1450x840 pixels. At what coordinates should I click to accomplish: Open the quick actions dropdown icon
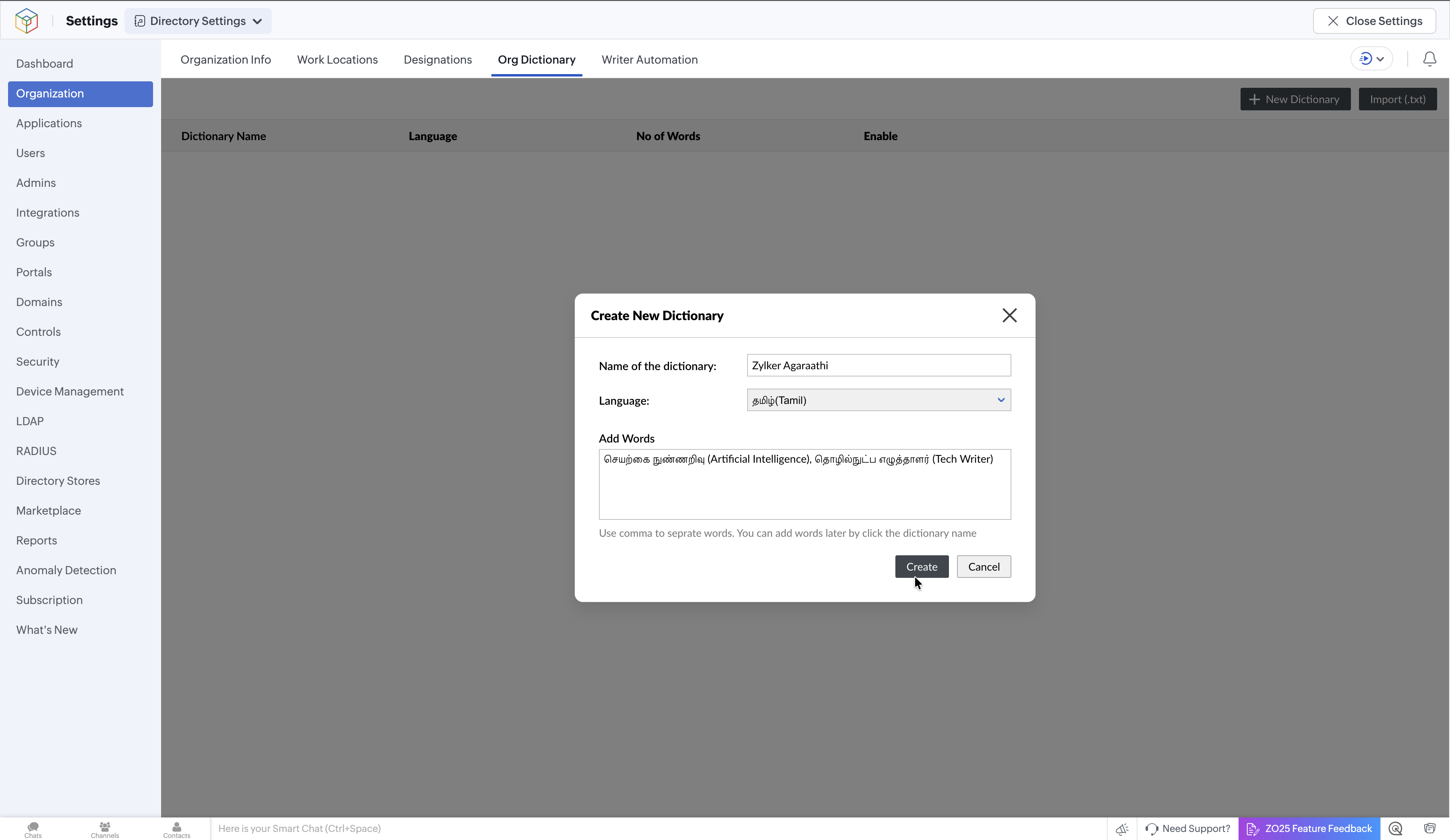pyautogui.click(x=1372, y=58)
